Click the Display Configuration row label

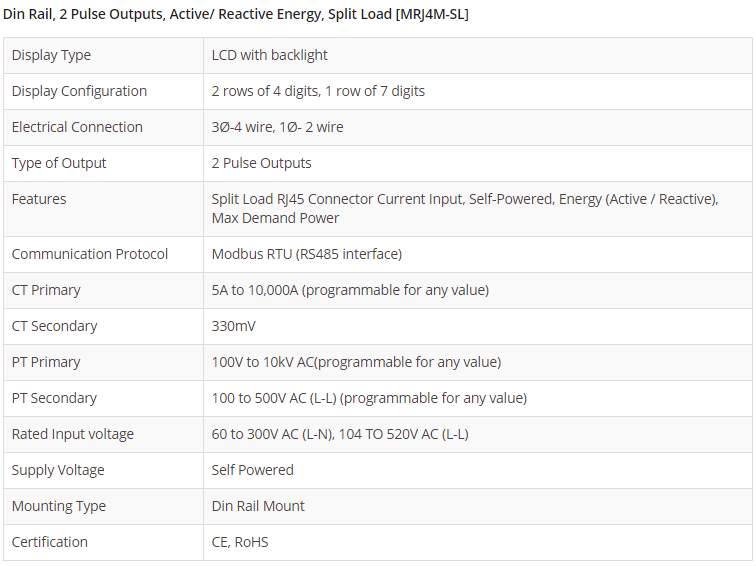coord(79,91)
